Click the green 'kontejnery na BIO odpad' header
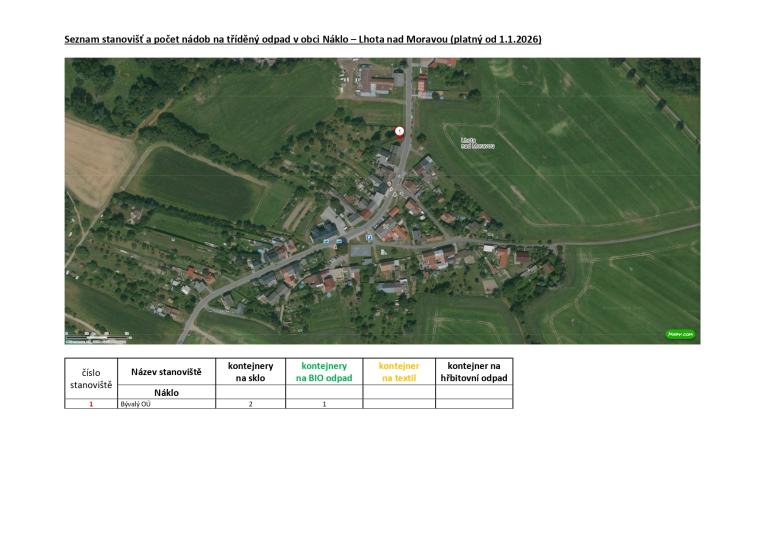Viewport: 765px width, 540px height. tap(324, 372)
